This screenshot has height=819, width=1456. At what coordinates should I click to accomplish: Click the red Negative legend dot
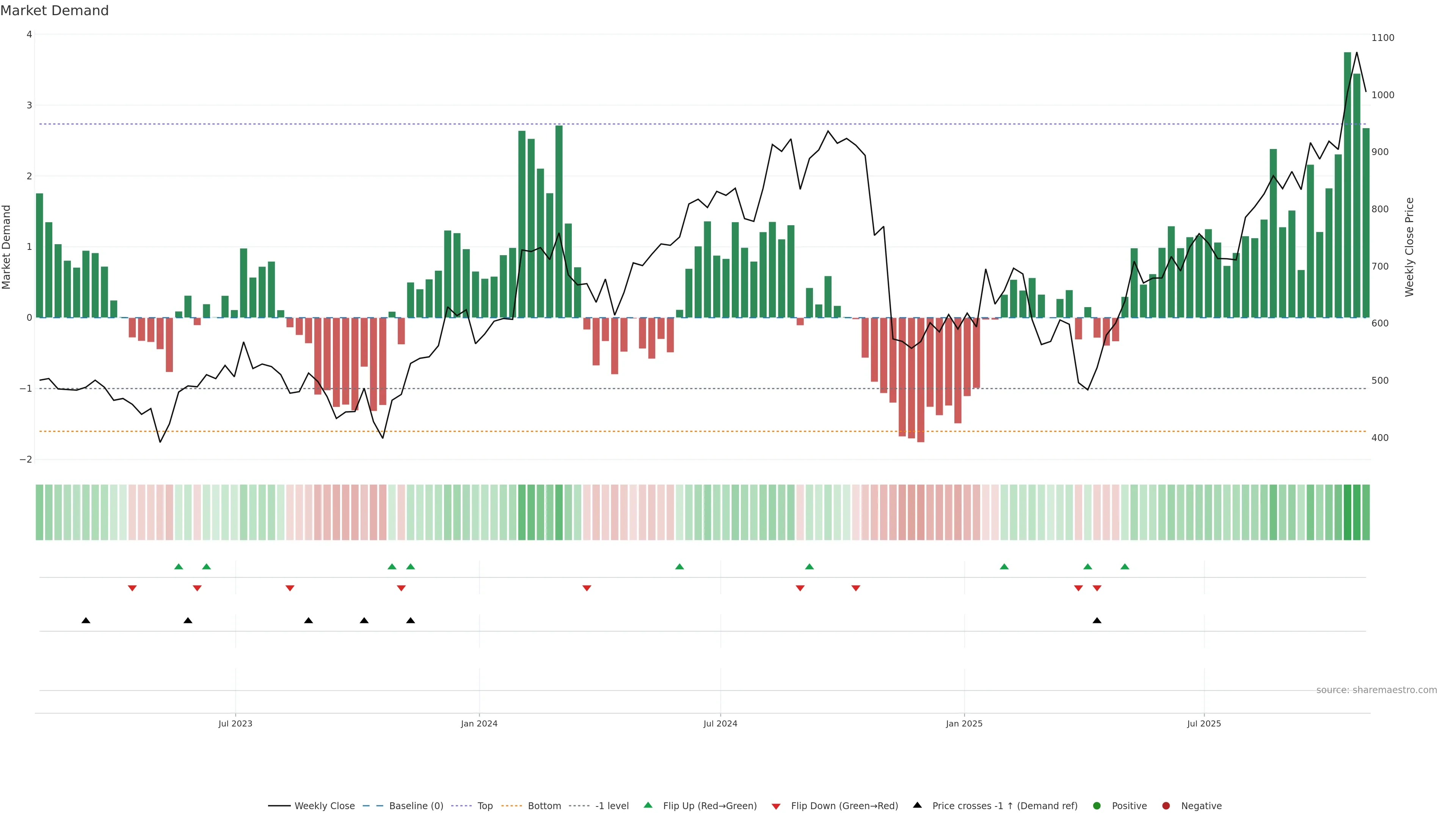click(1166, 805)
